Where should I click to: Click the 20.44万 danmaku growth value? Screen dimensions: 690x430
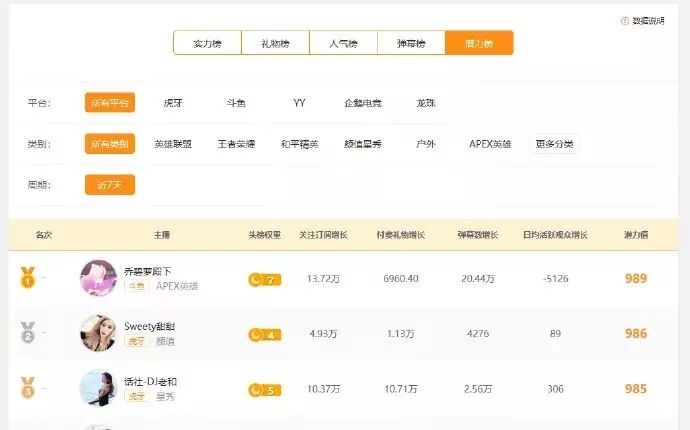(478, 279)
